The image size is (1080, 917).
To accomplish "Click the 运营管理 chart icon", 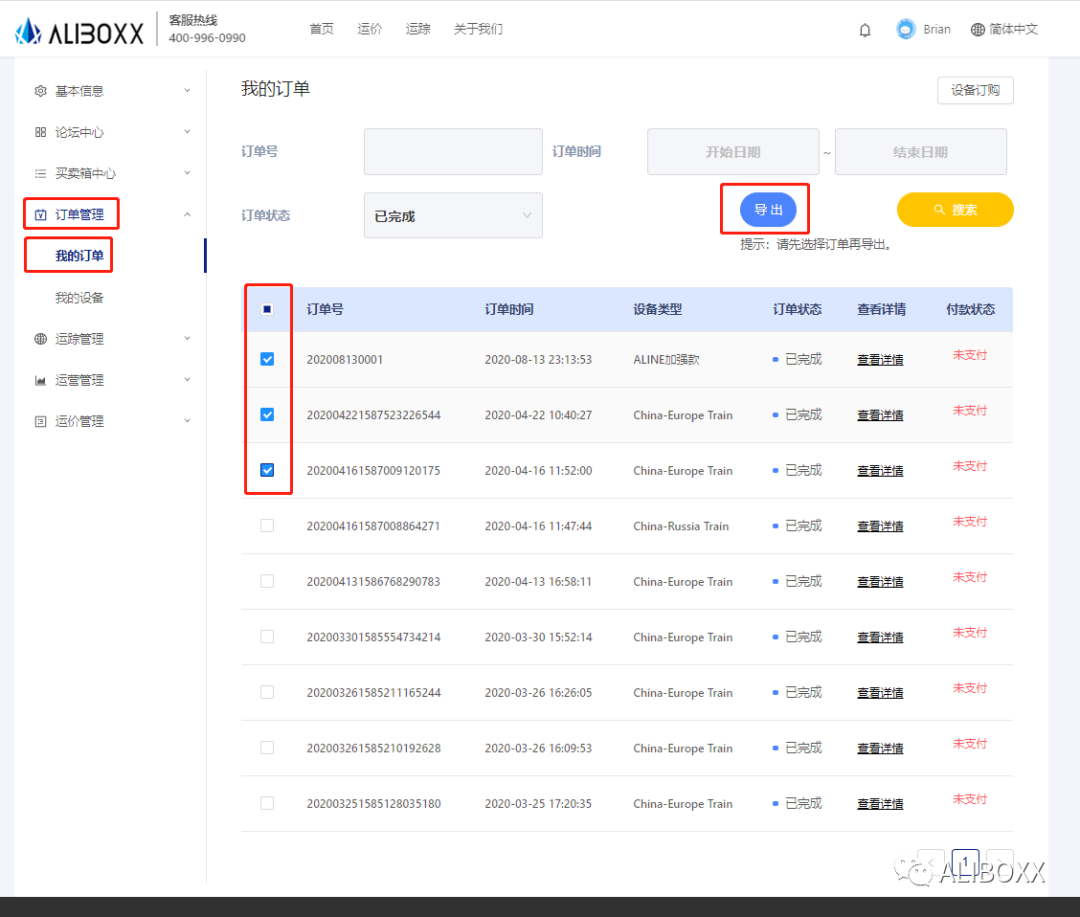I will 41,380.
